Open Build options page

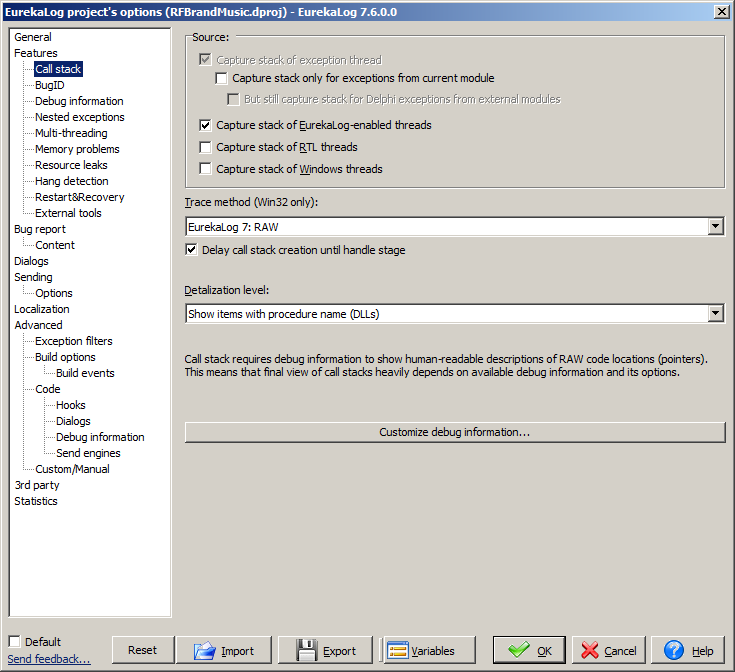pos(65,357)
